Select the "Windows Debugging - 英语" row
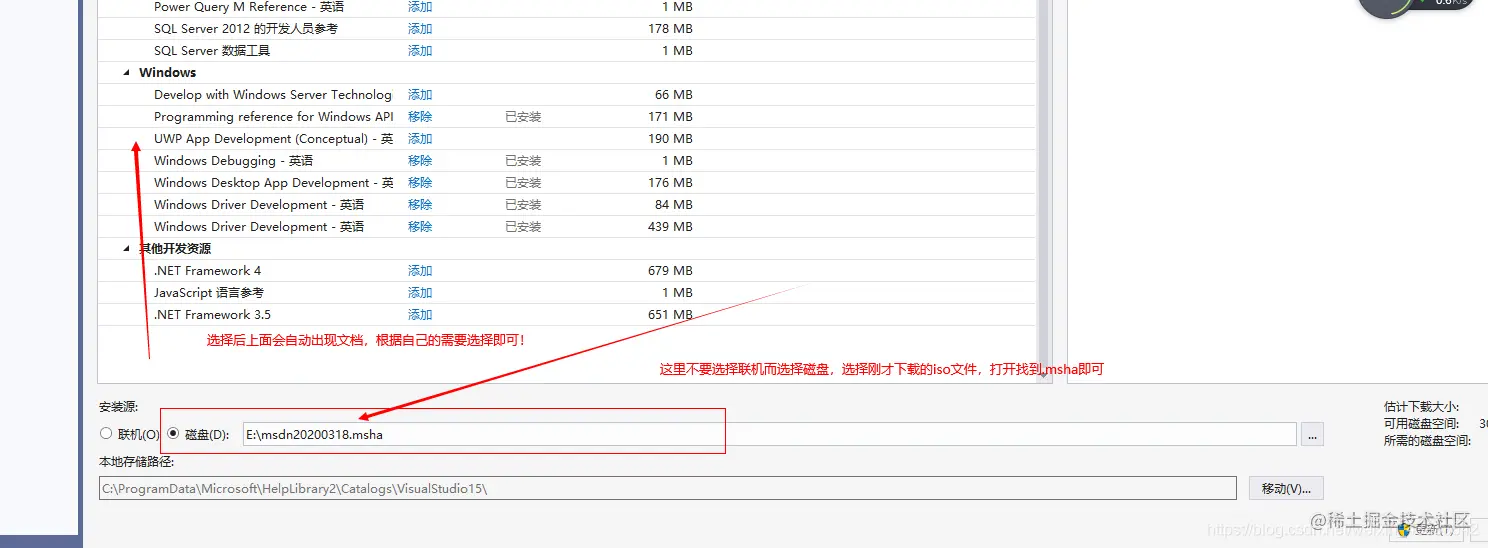 click(233, 161)
